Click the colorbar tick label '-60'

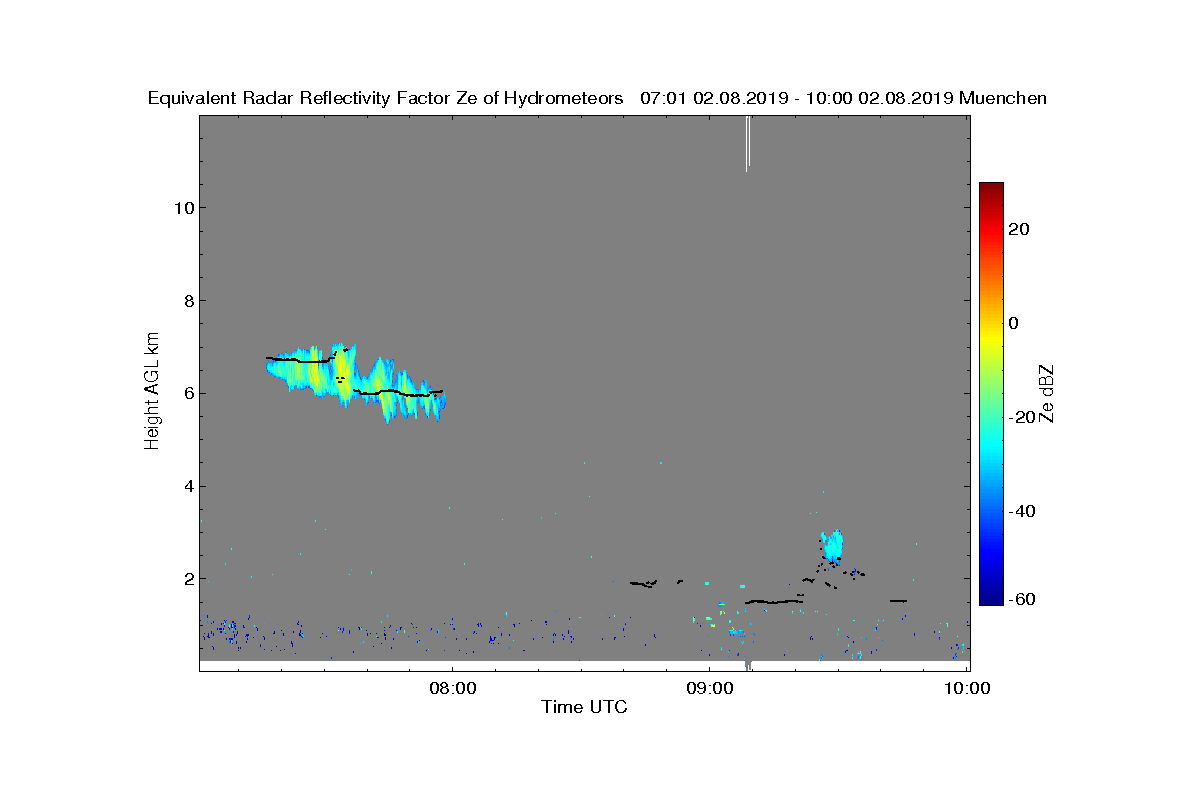[x=1020, y=599]
